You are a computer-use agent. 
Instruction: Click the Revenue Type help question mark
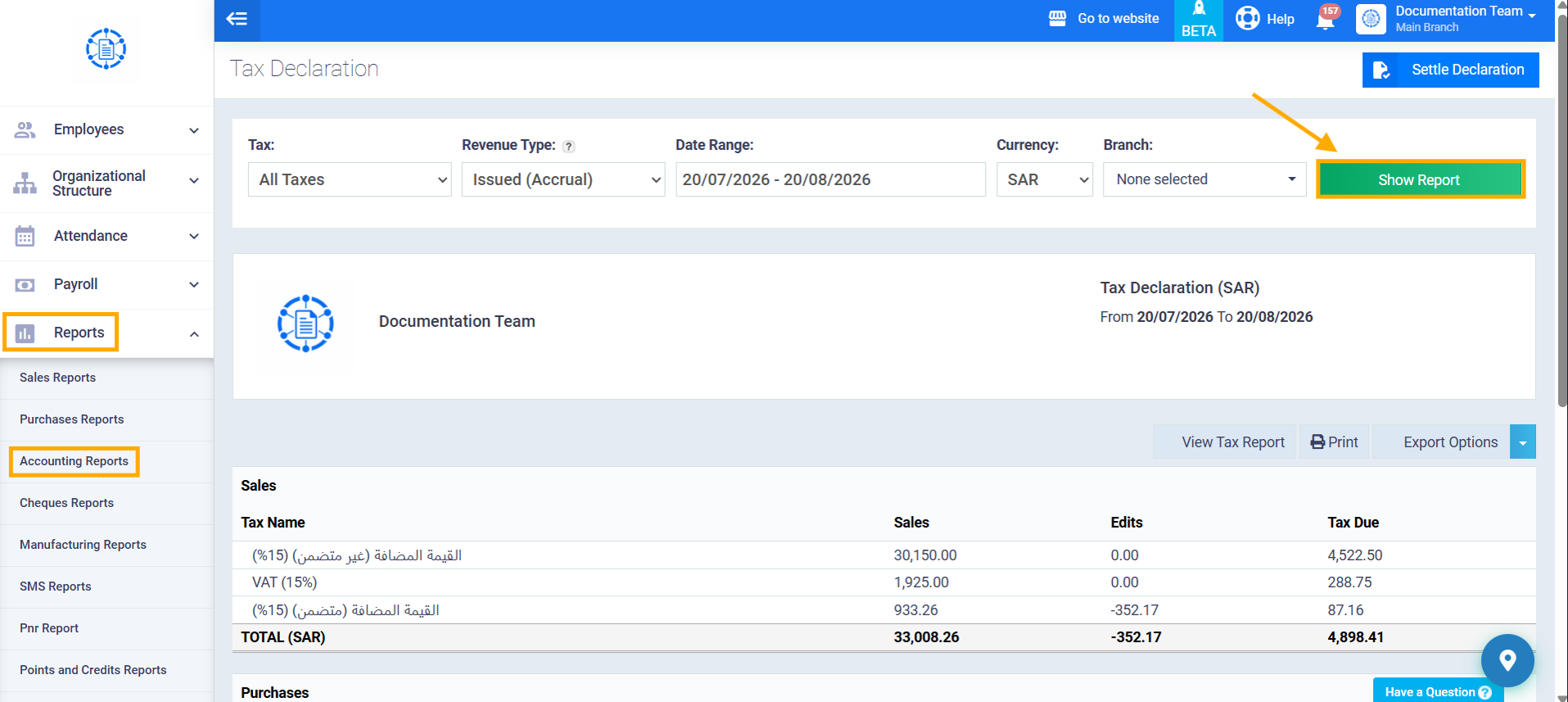coord(569,147)
